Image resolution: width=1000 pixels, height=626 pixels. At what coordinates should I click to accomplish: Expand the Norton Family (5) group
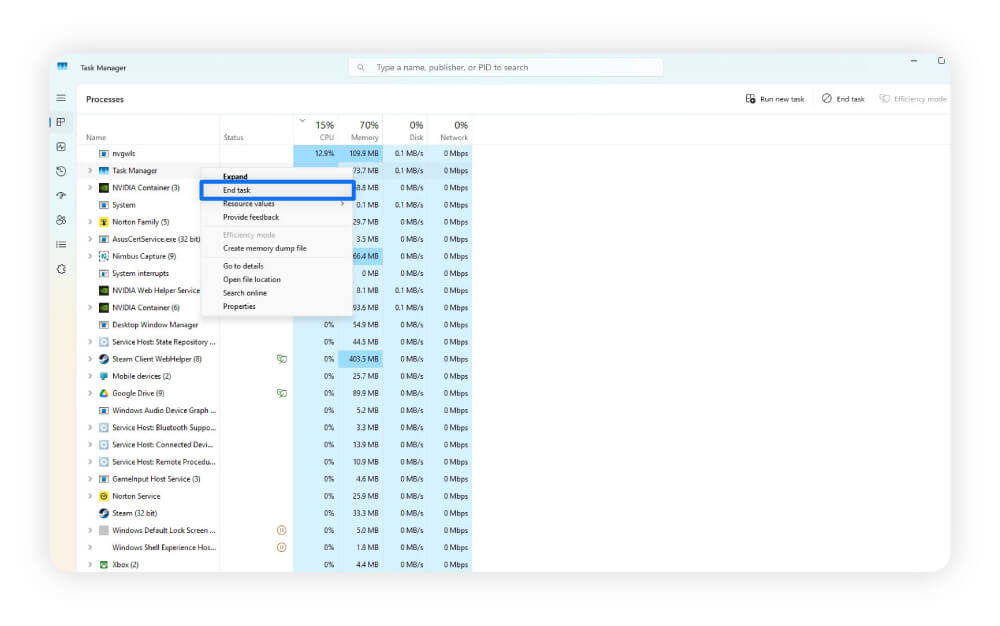click(x=90, y=222)
